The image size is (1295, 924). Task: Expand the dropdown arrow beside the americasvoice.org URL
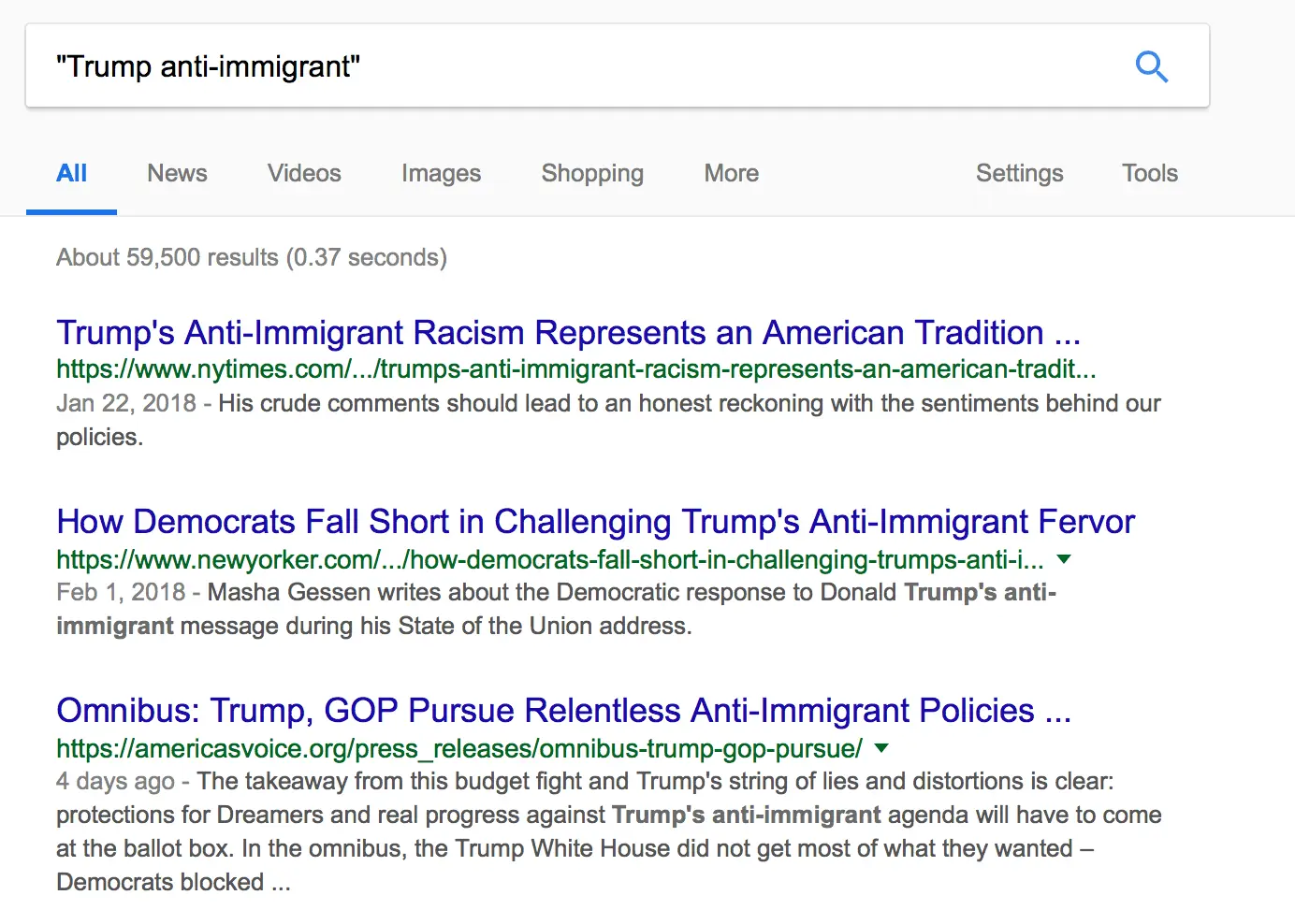pyautogui.click(x=881, y=748)
